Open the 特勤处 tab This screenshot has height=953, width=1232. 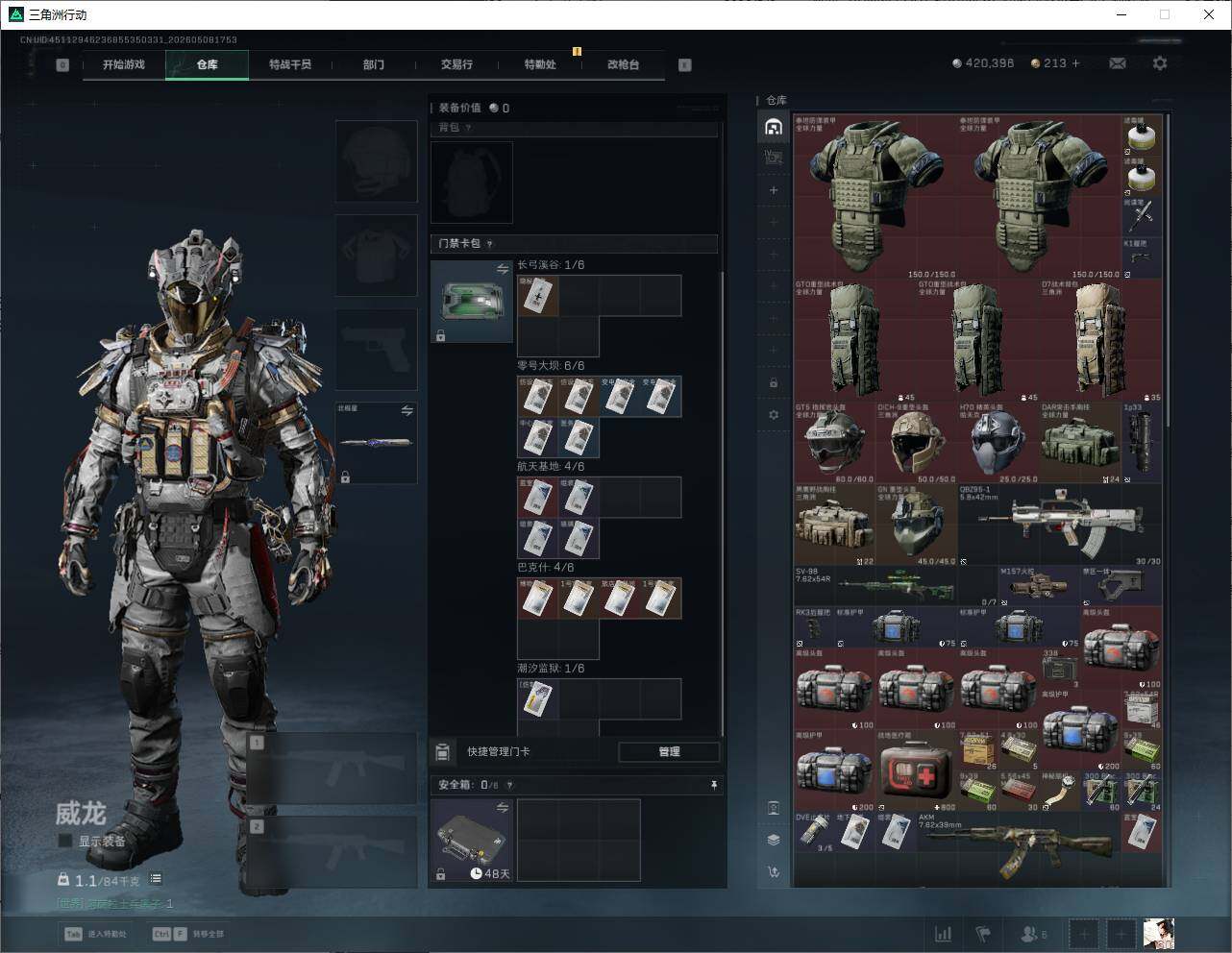[x=540, y=64]
